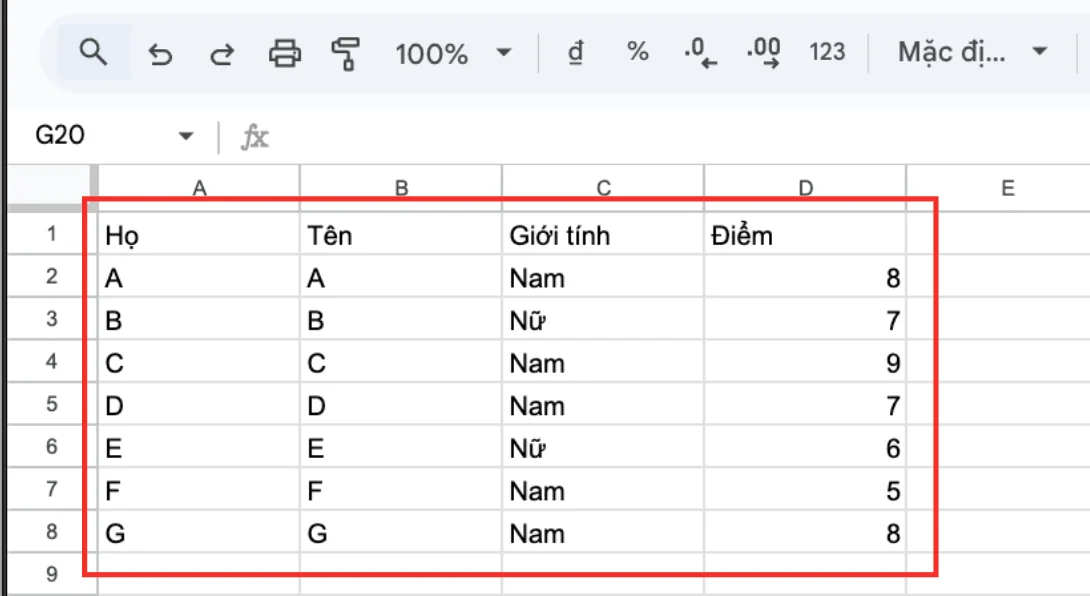
Task: Click the cell containing Tên
Action: click(401, 234)
